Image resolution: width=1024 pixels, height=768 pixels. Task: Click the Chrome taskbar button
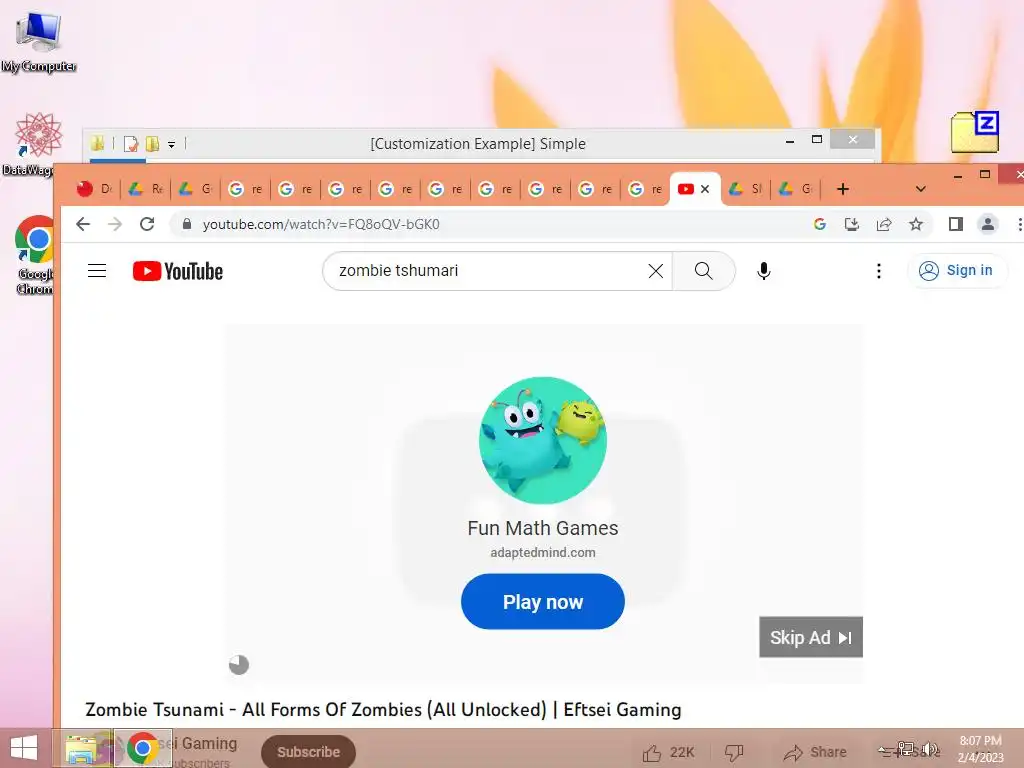click(143, 748)
